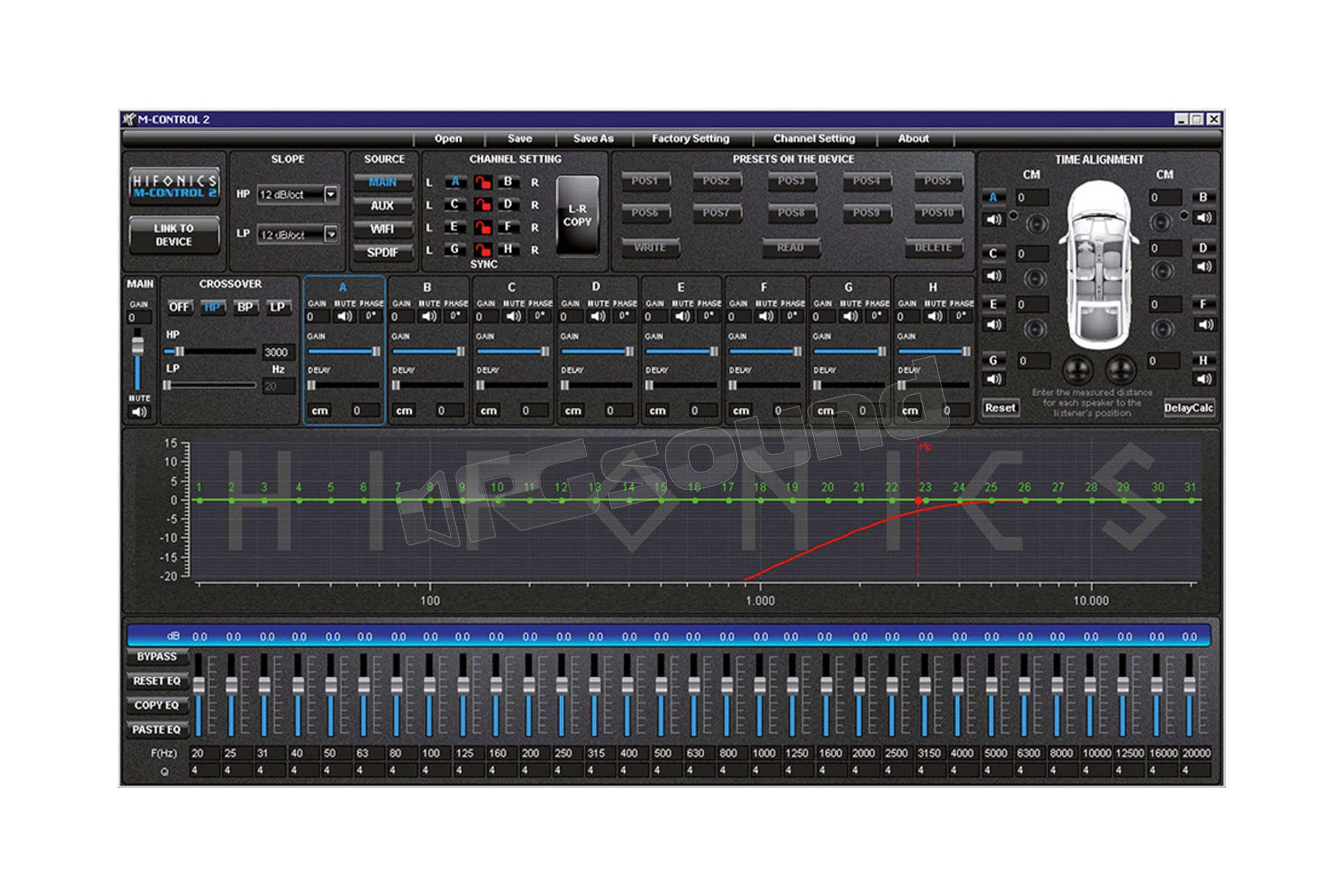Click the MAIN gain vertical slider
The image size is (1344, 896).
pyautogui.click(x=137, y=359)
